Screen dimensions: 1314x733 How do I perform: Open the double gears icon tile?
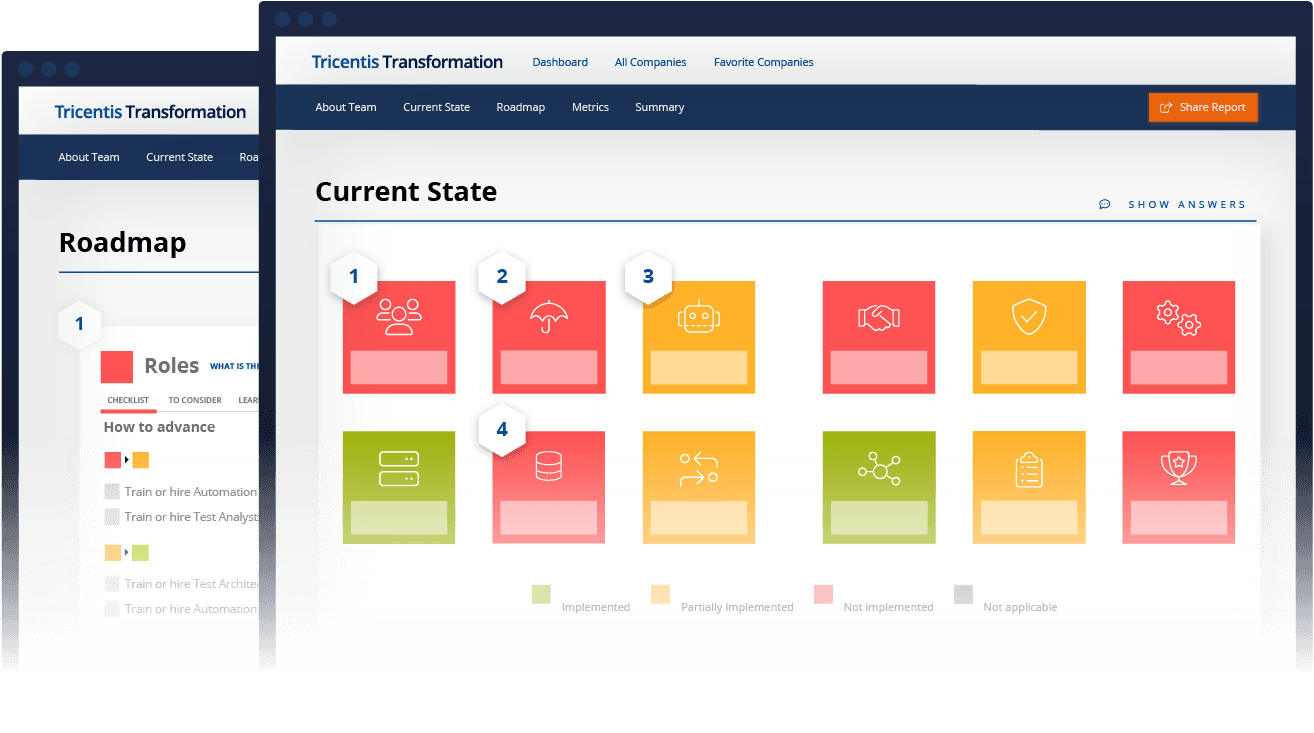click(1179, 337)
